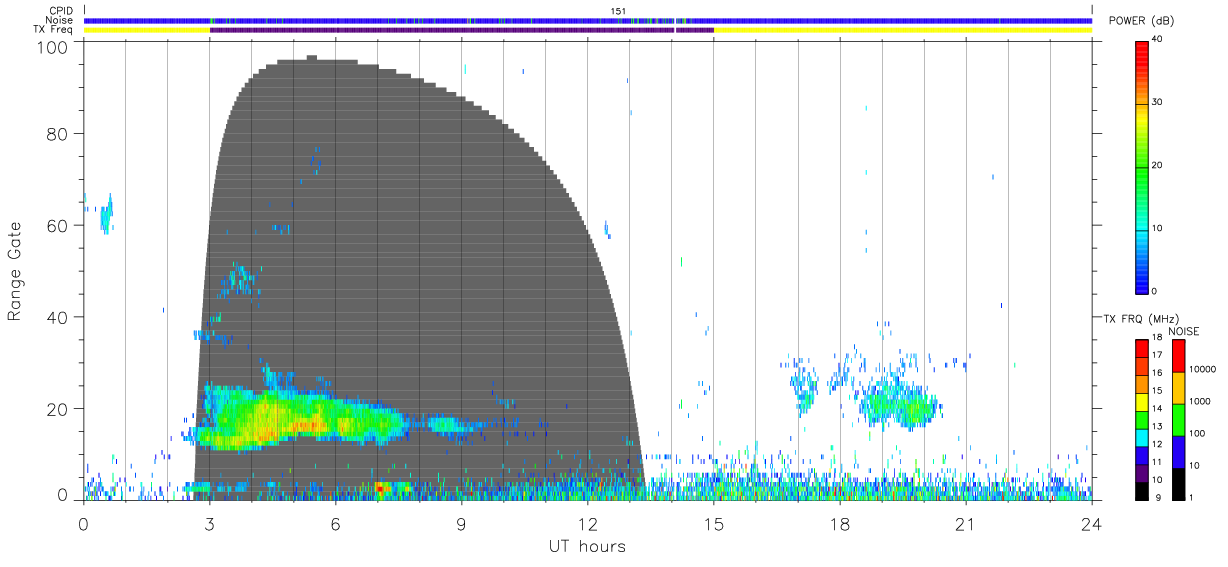Click the 'NOISE' legend title

click(x=1183, y=331)
